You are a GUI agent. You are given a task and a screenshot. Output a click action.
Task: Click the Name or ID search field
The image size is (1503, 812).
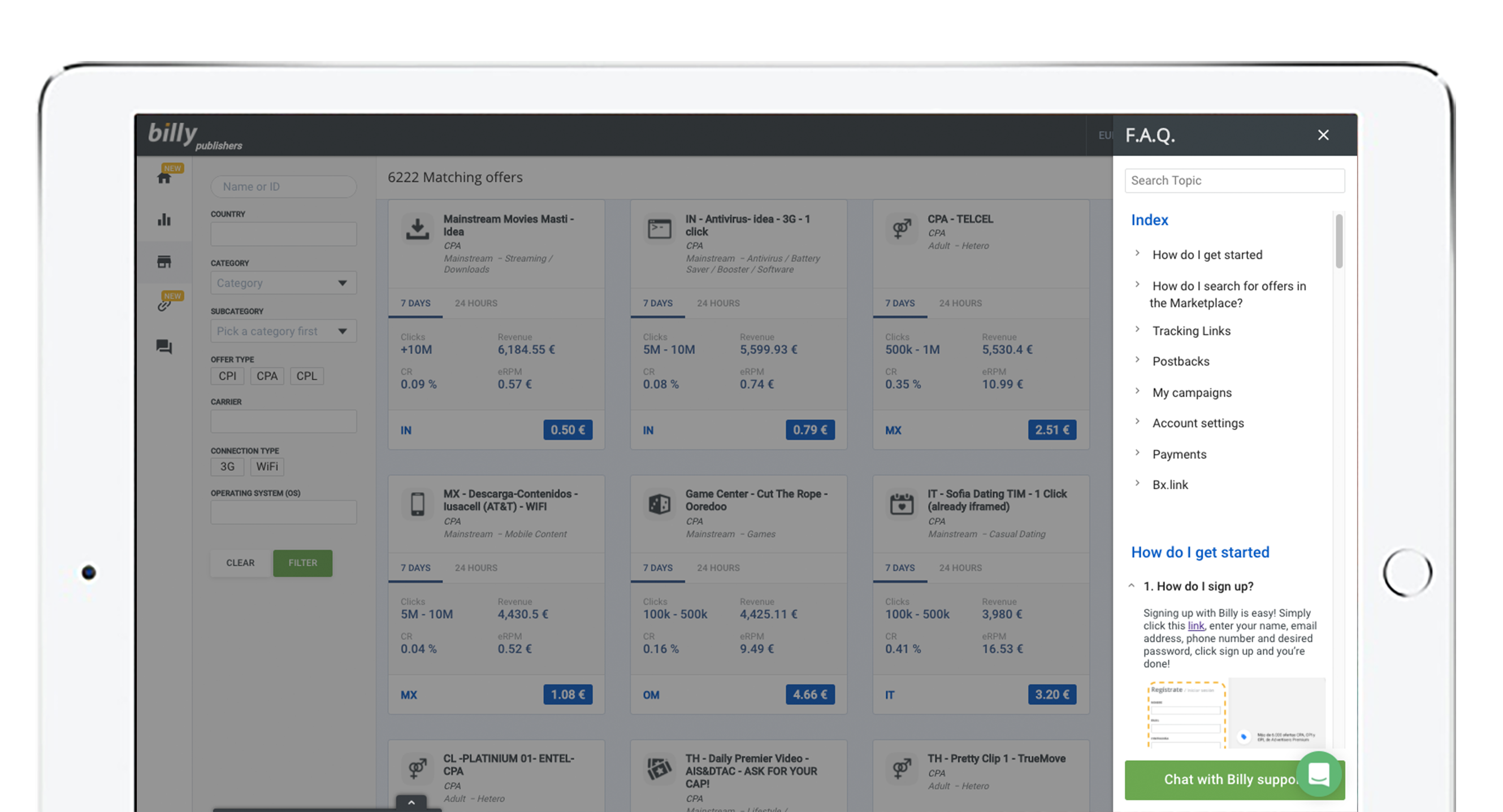[284, 186]
